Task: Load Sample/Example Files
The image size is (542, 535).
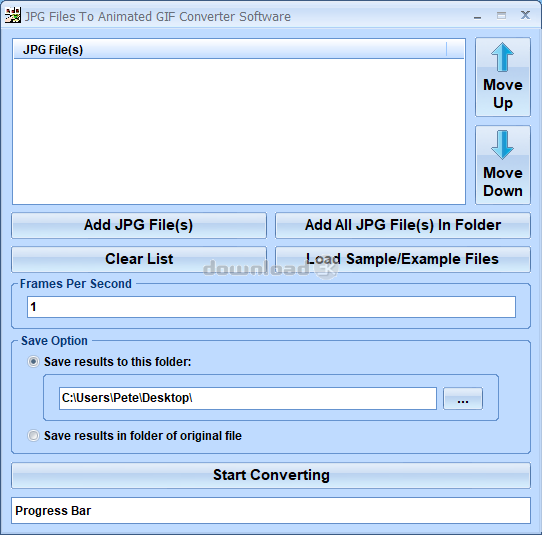Action: [x=403, y=259]
